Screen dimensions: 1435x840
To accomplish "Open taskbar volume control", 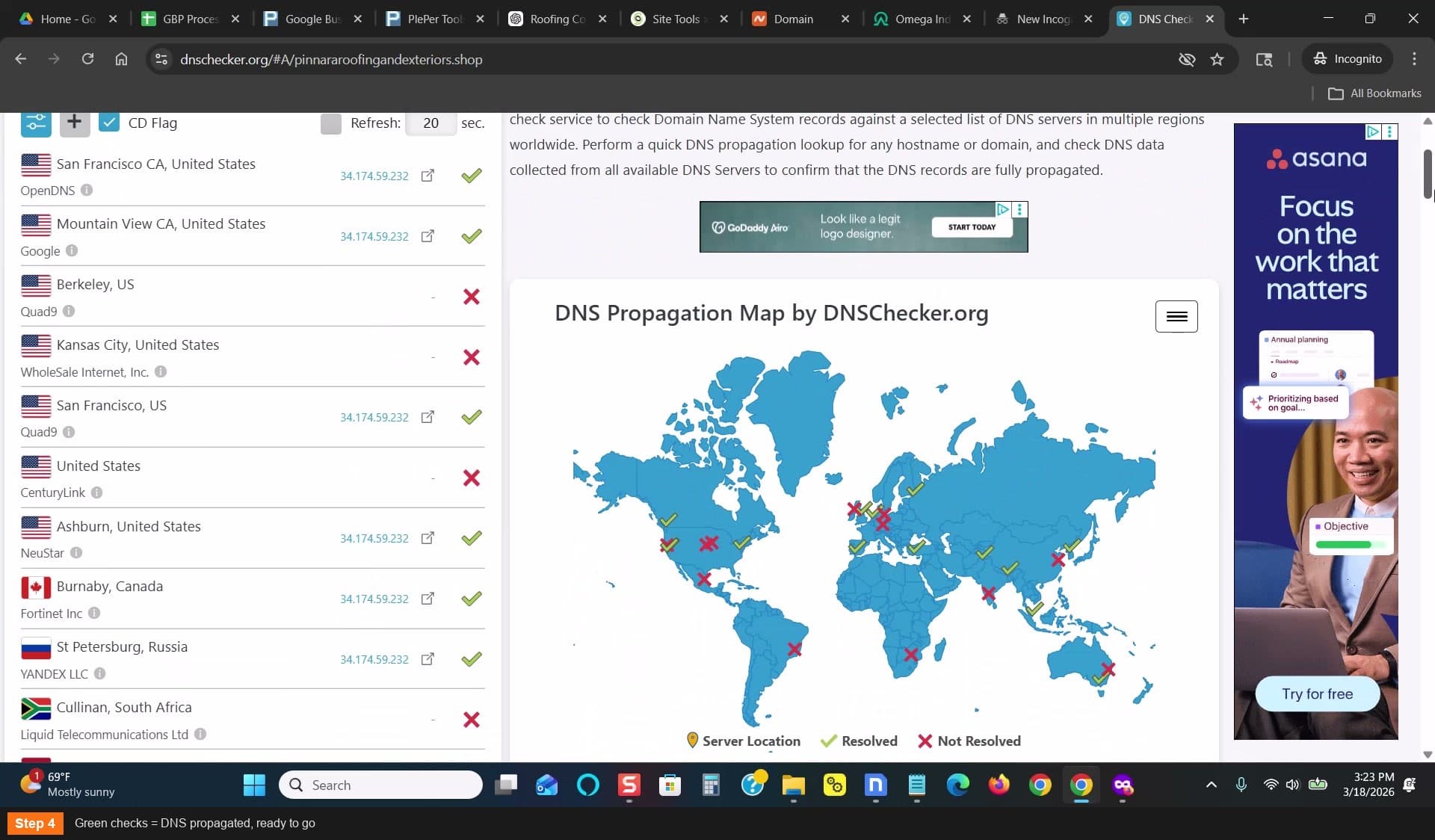I will [1292, 785].
